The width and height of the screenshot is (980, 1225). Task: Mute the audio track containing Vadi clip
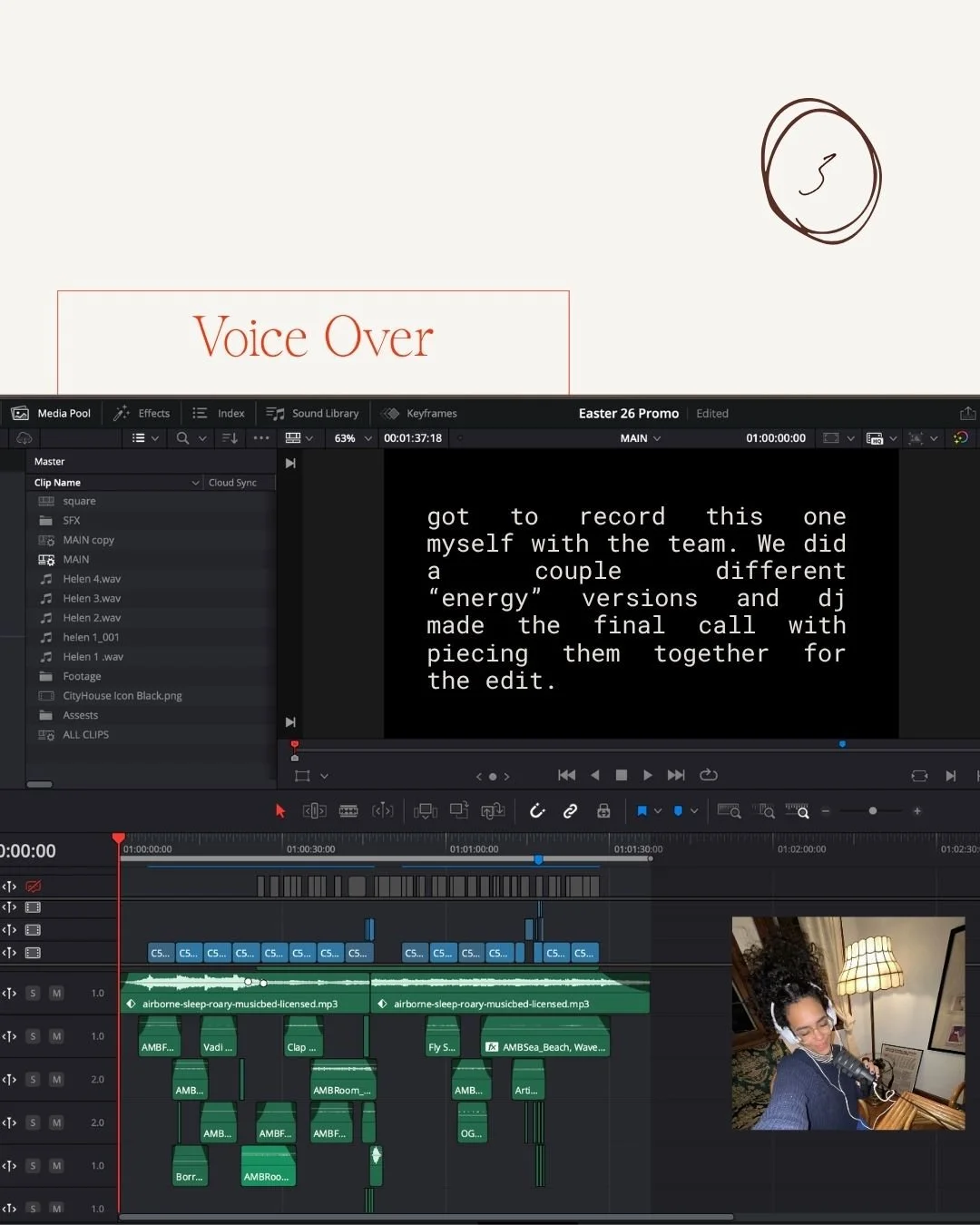tap(56, 1036)
